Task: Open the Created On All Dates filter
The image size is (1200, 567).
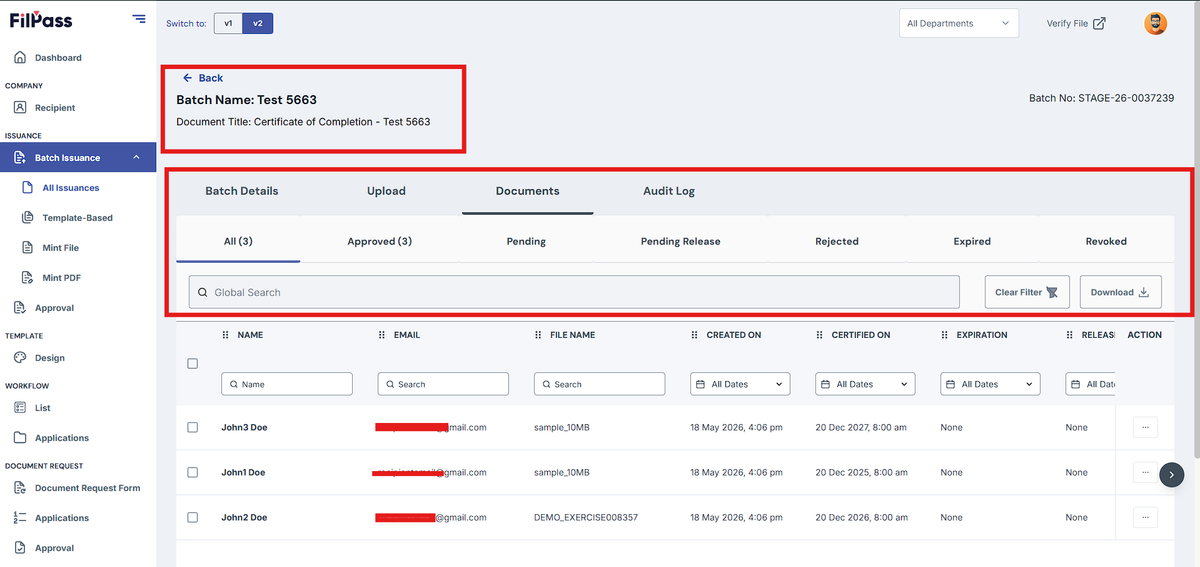Action: tap(741, 384)
